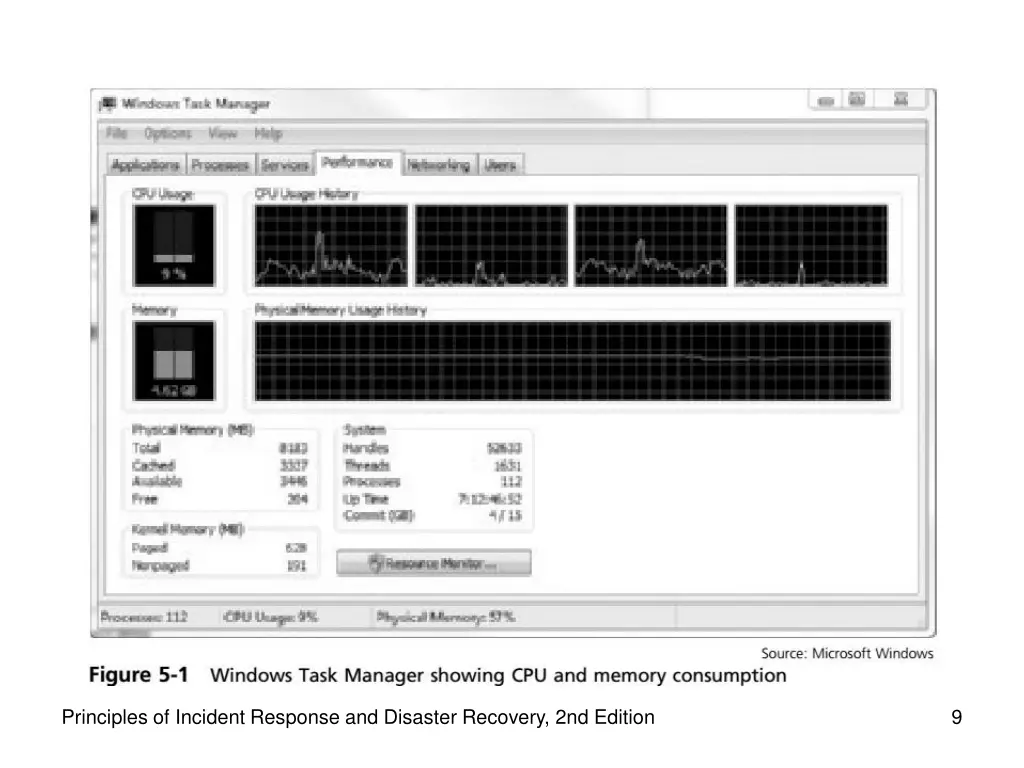Switch to the Processes tab

tap(220, 165)
